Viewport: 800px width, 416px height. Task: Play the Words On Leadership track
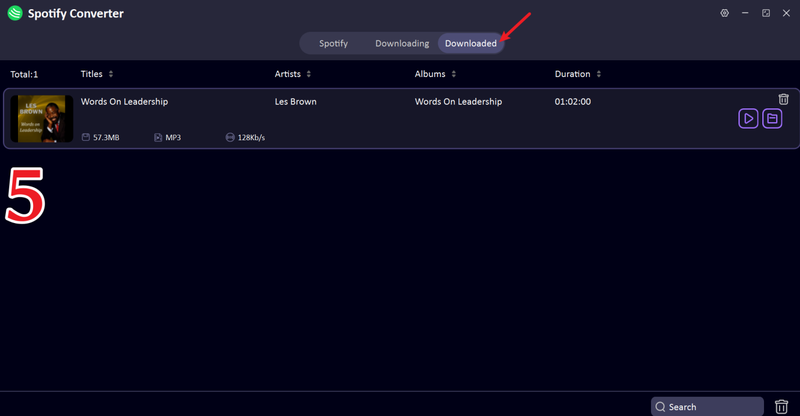748,118
